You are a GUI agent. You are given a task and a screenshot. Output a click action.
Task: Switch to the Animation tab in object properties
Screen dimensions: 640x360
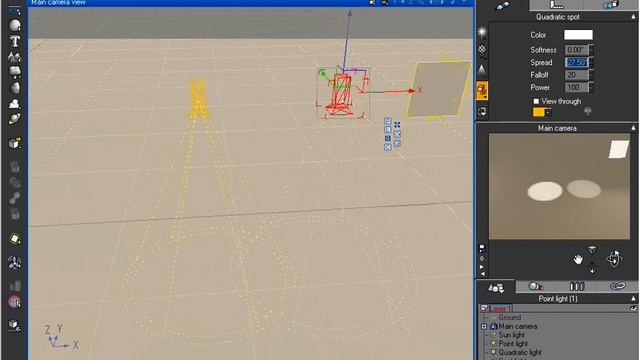tap(611, 5)
